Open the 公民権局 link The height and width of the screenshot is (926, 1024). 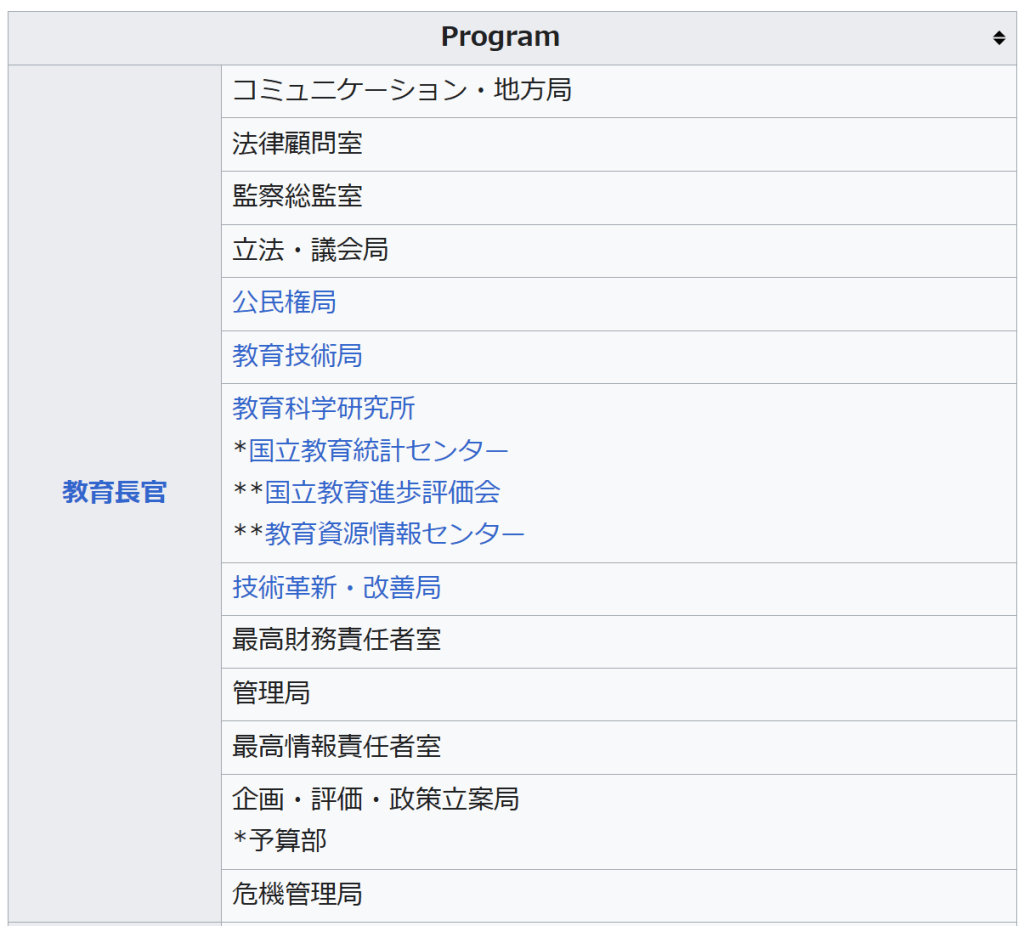[x=284, y=303]
